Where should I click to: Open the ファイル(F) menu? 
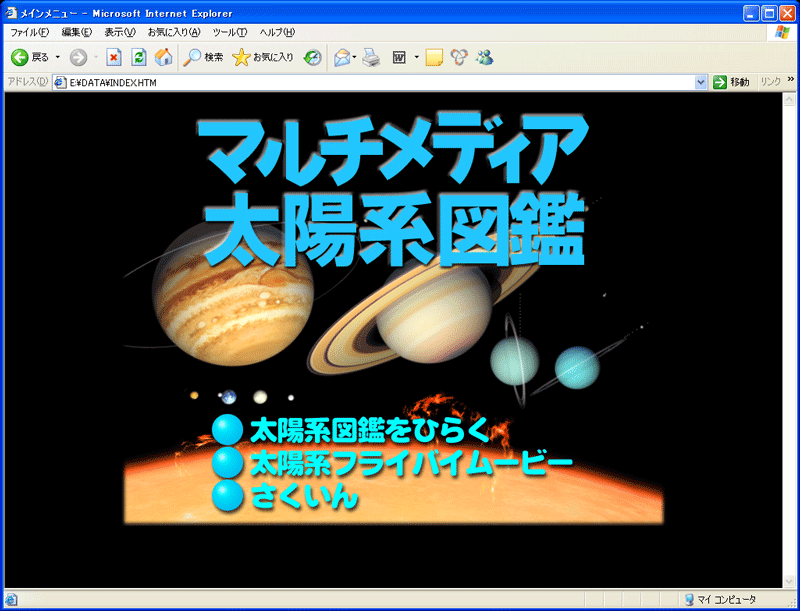pos(30,32)
